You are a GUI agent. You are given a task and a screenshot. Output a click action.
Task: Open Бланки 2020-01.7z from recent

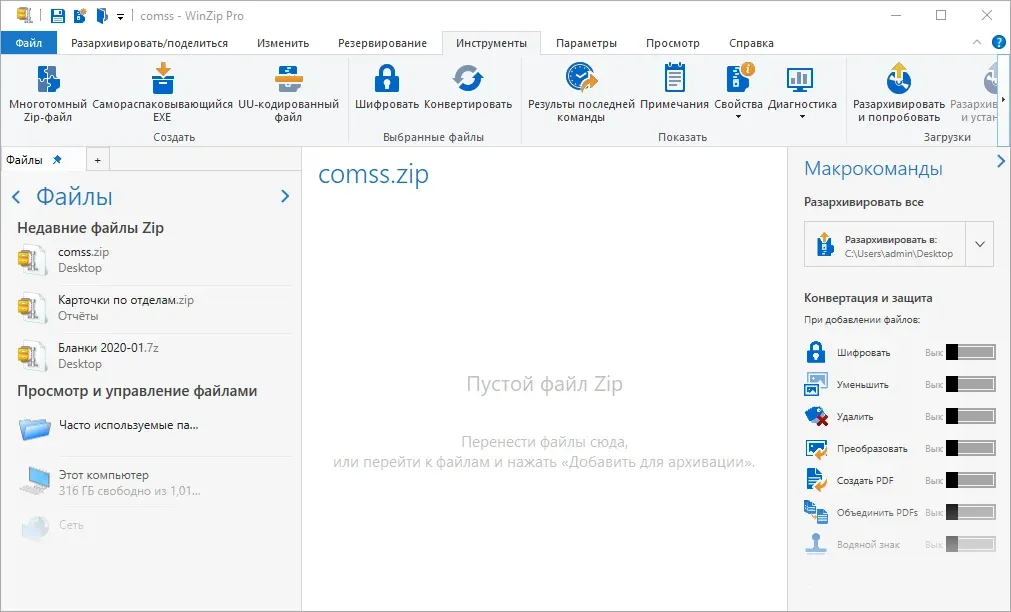tap(154, 355)
